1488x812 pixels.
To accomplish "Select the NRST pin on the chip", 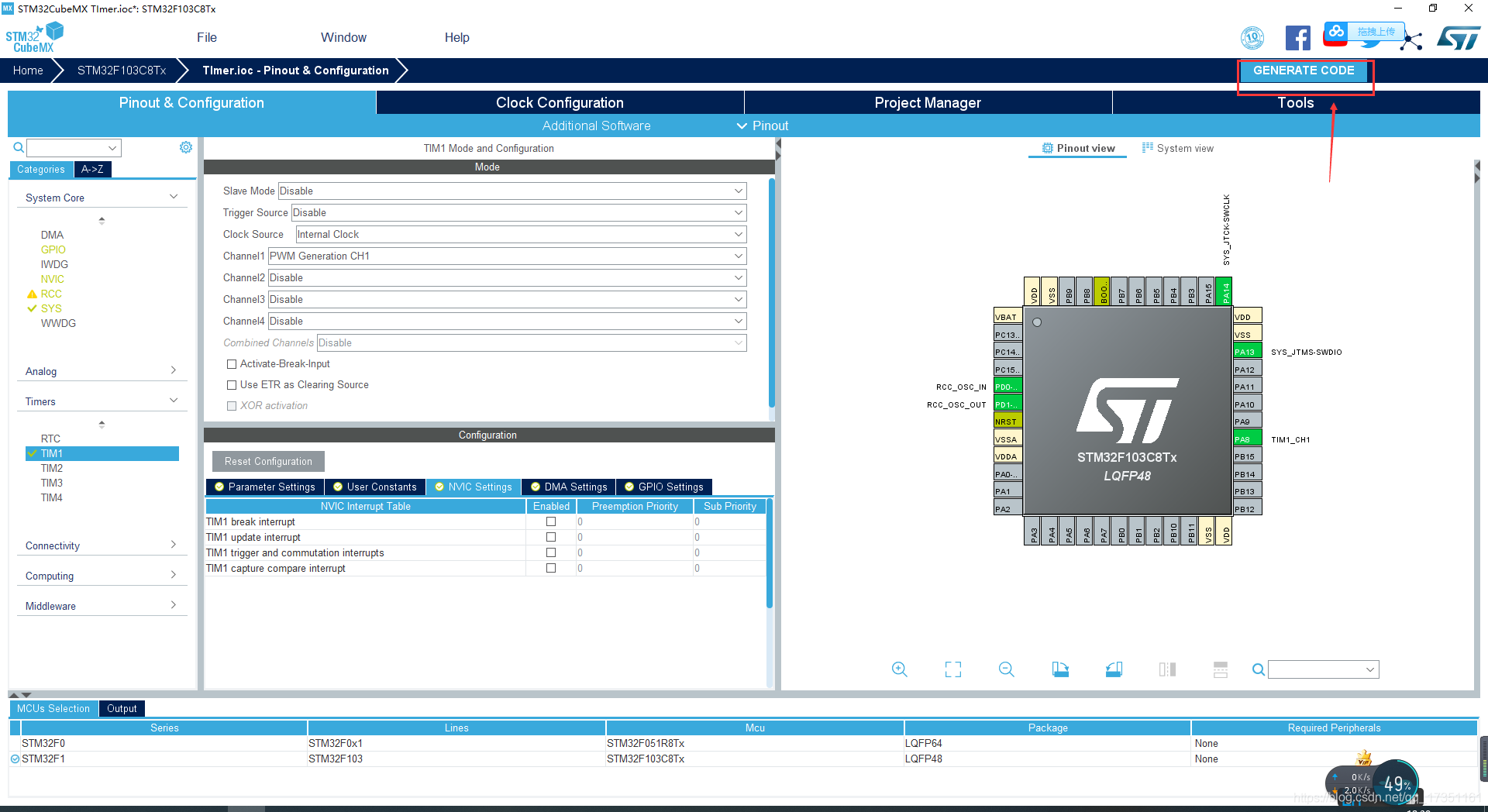I will 1007,421.
